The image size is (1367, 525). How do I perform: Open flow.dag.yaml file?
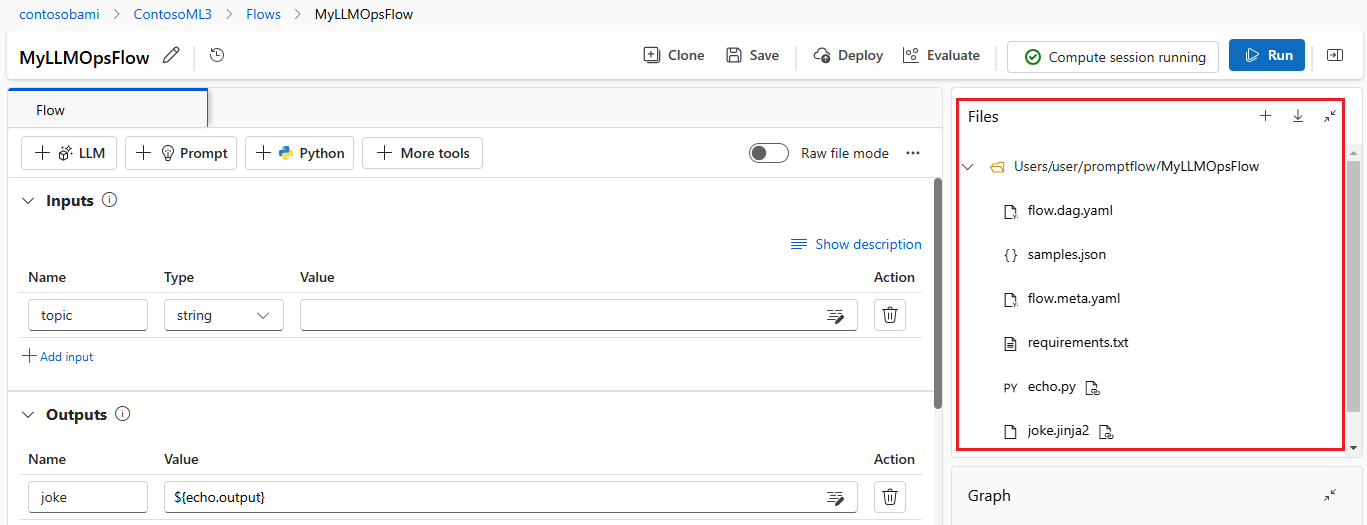(x=1069, y=211)
